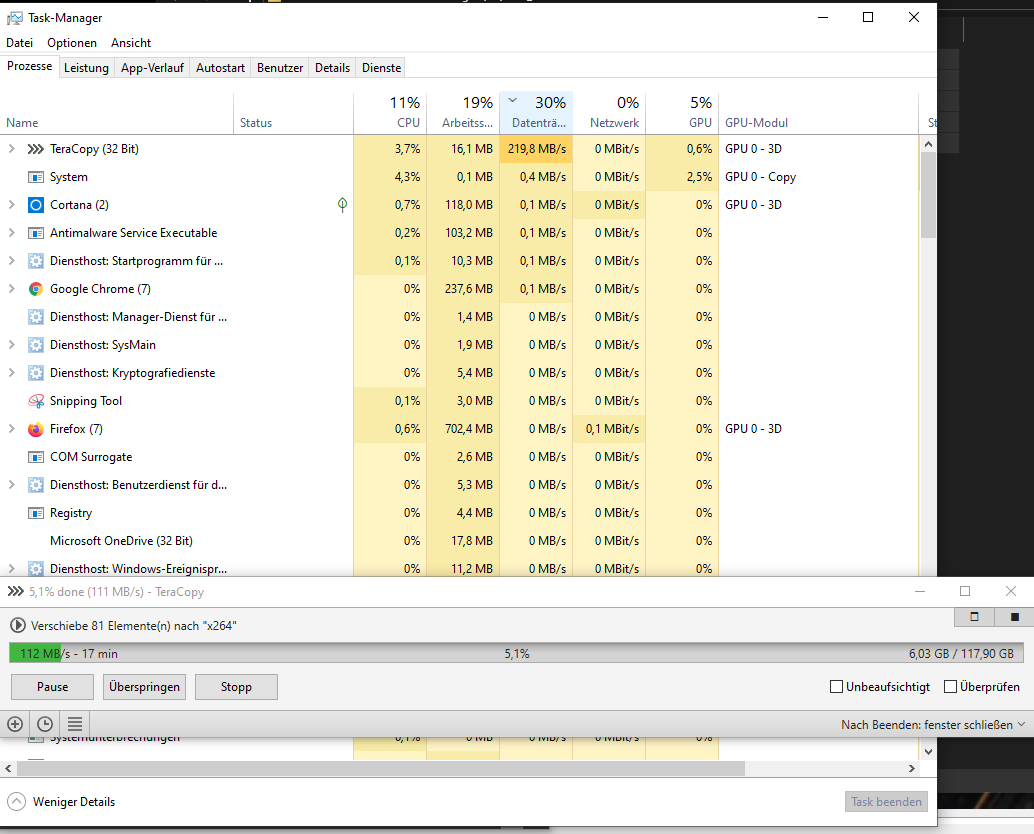Click the System process icon
Viewport: 1034px width, 834px height.
pos(36,177)
